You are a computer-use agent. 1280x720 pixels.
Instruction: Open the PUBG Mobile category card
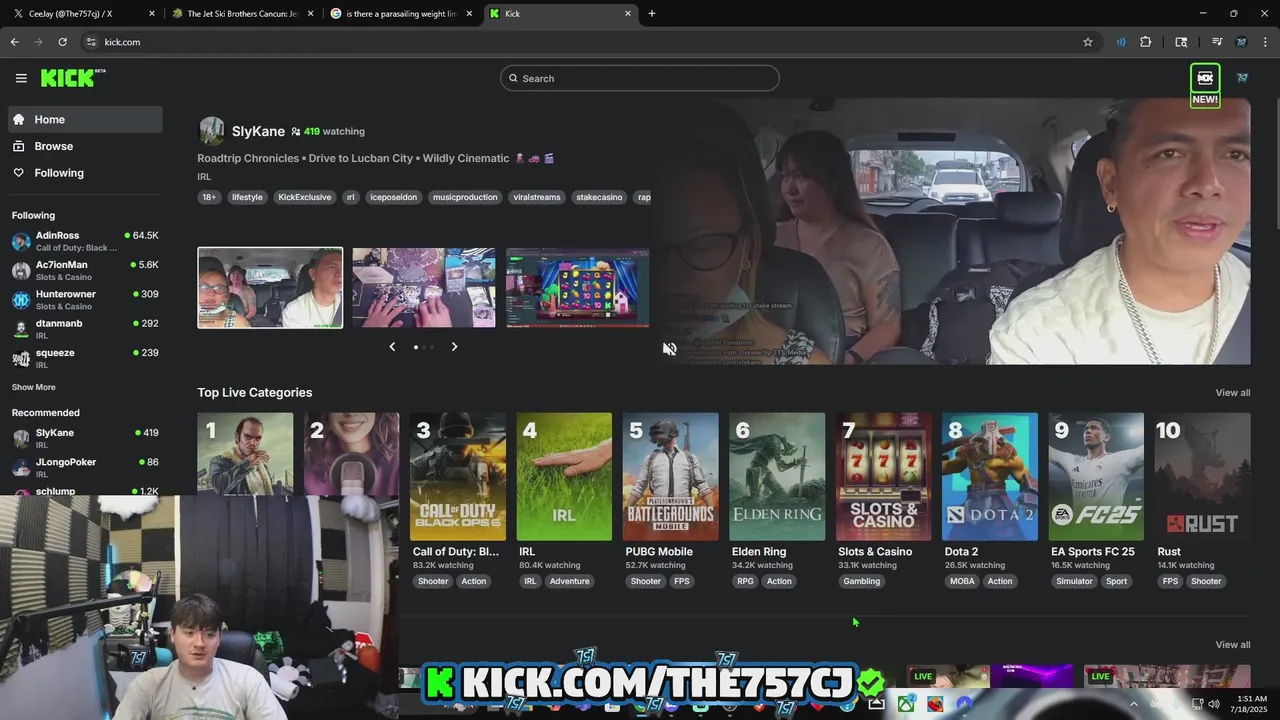point(670,477)
